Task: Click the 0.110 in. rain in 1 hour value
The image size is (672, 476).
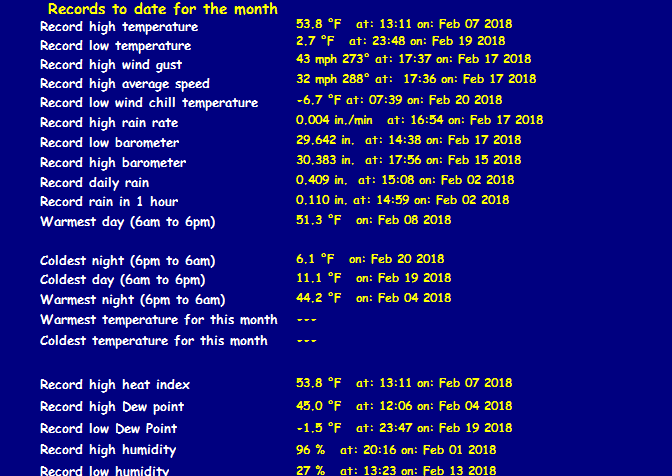Action: click(x=321, y=200)
